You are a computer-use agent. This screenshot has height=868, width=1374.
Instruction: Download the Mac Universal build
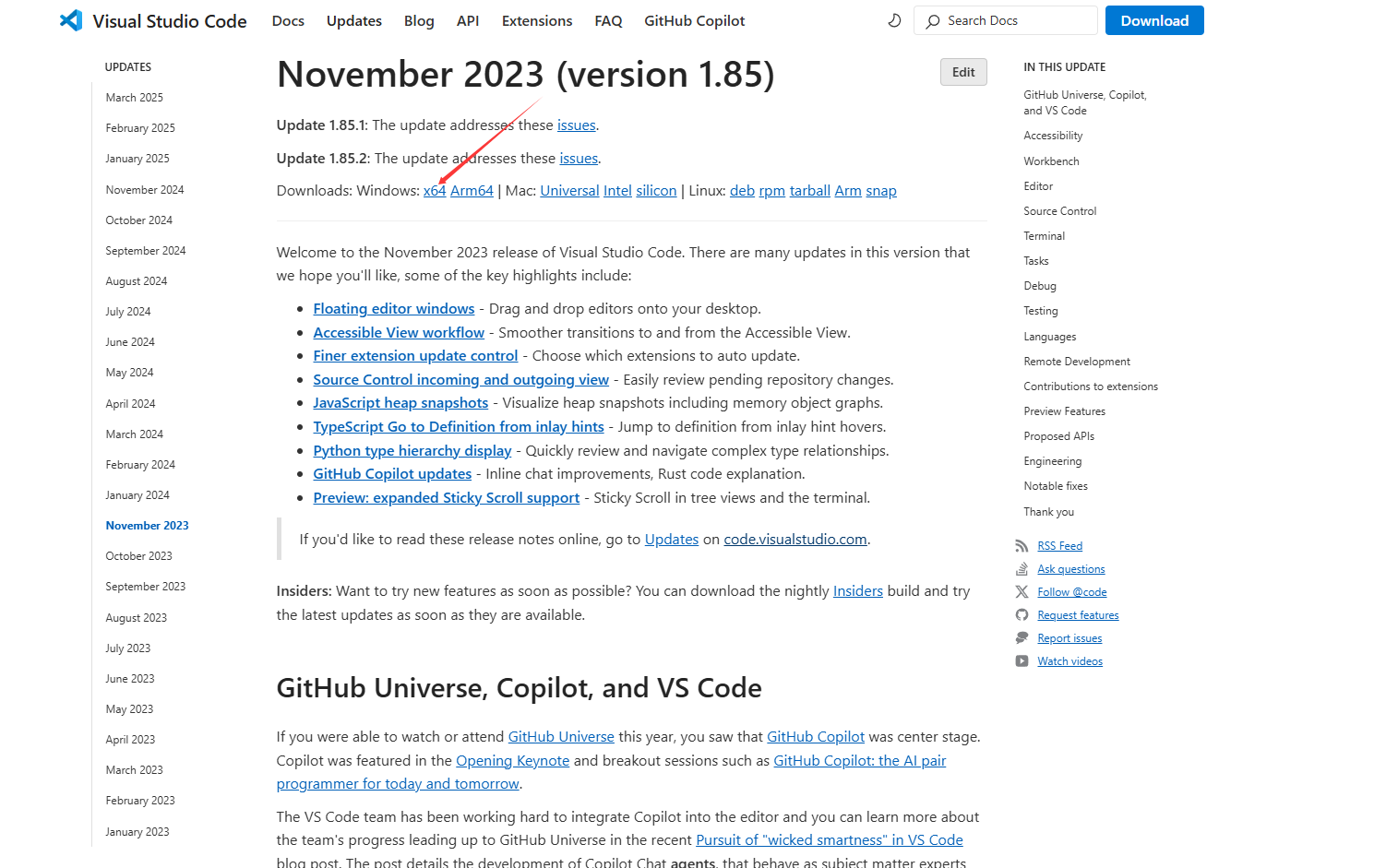(x=569, y=191)
